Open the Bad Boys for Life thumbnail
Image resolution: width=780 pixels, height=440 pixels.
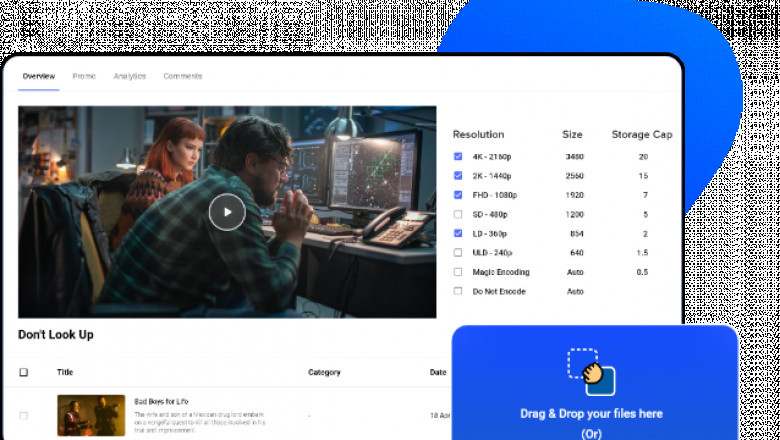[x=91, y=415]
